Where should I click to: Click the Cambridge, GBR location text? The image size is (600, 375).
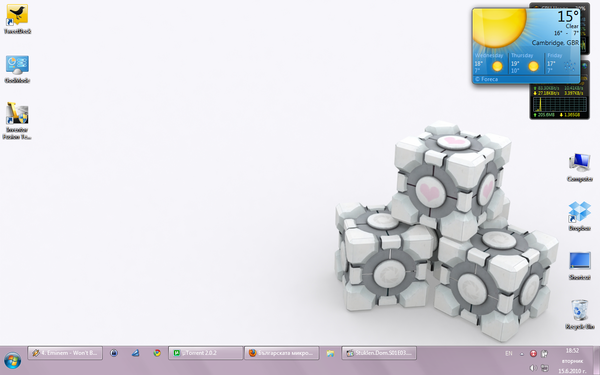click(x=555, y=43)
